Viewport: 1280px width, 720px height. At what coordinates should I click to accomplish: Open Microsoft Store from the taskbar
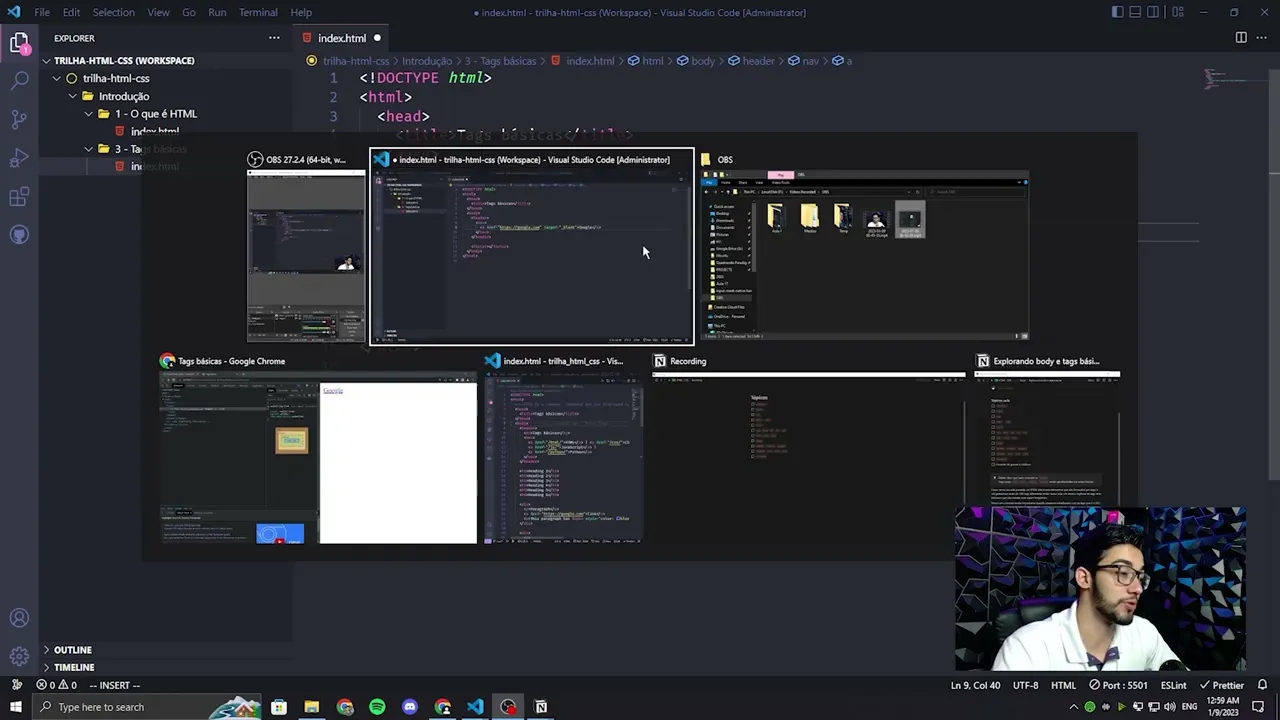click(279, 707)
